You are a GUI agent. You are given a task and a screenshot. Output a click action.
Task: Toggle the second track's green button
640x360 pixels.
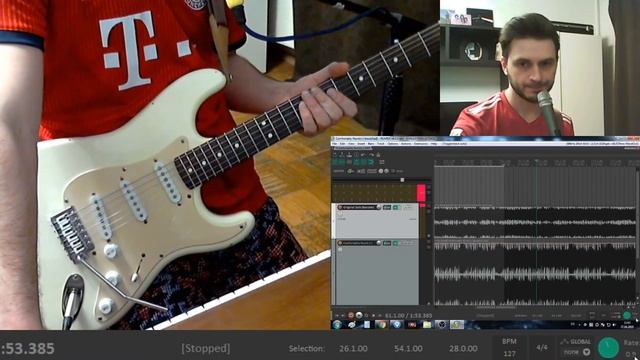click(x=396, y=243)
